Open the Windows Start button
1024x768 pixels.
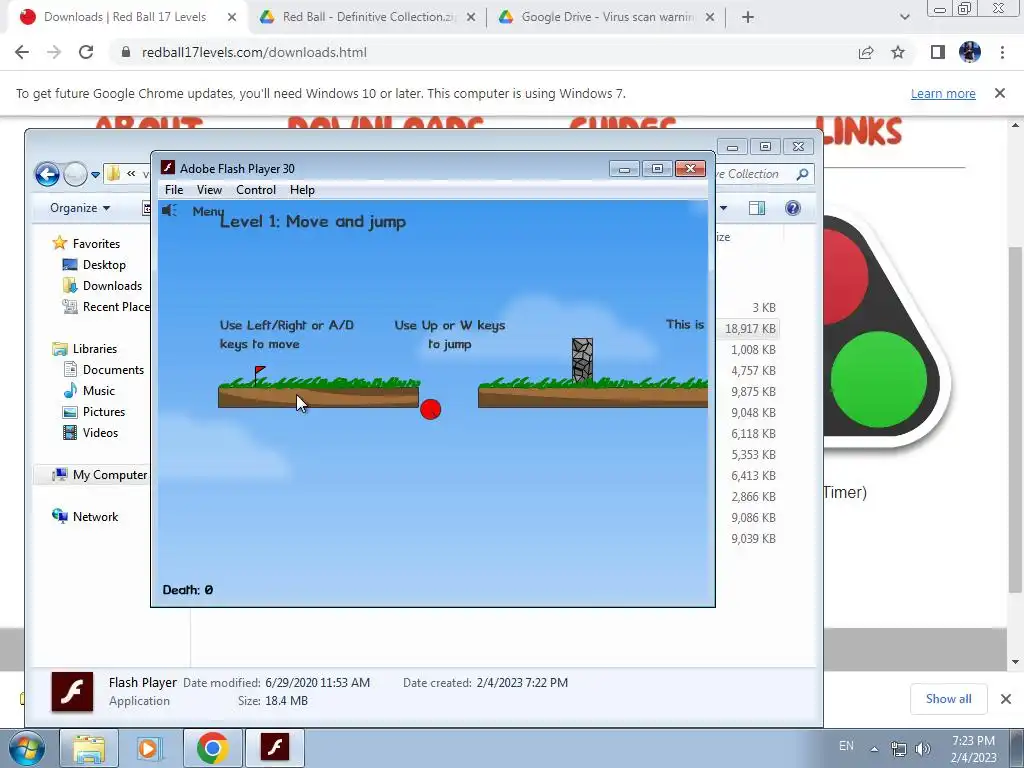tap(26, 748)
